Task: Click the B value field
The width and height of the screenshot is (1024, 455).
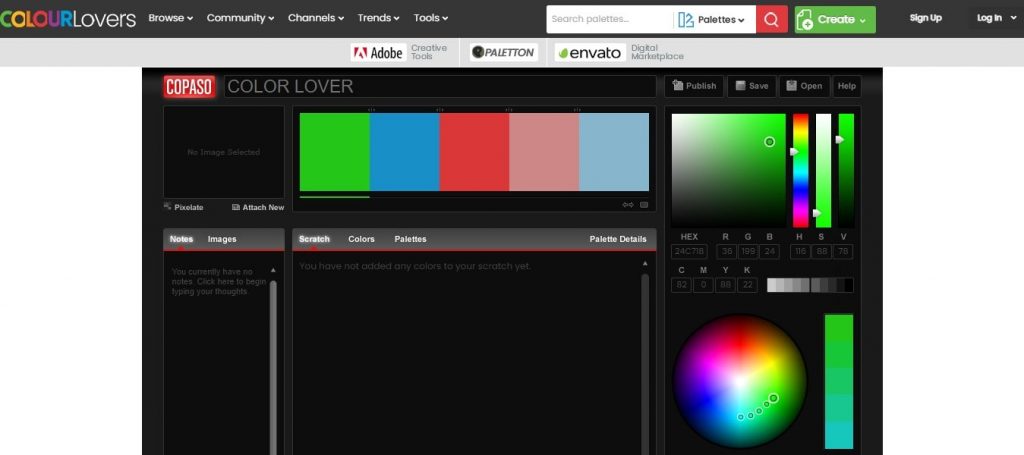Action: [x=769, y=252]
